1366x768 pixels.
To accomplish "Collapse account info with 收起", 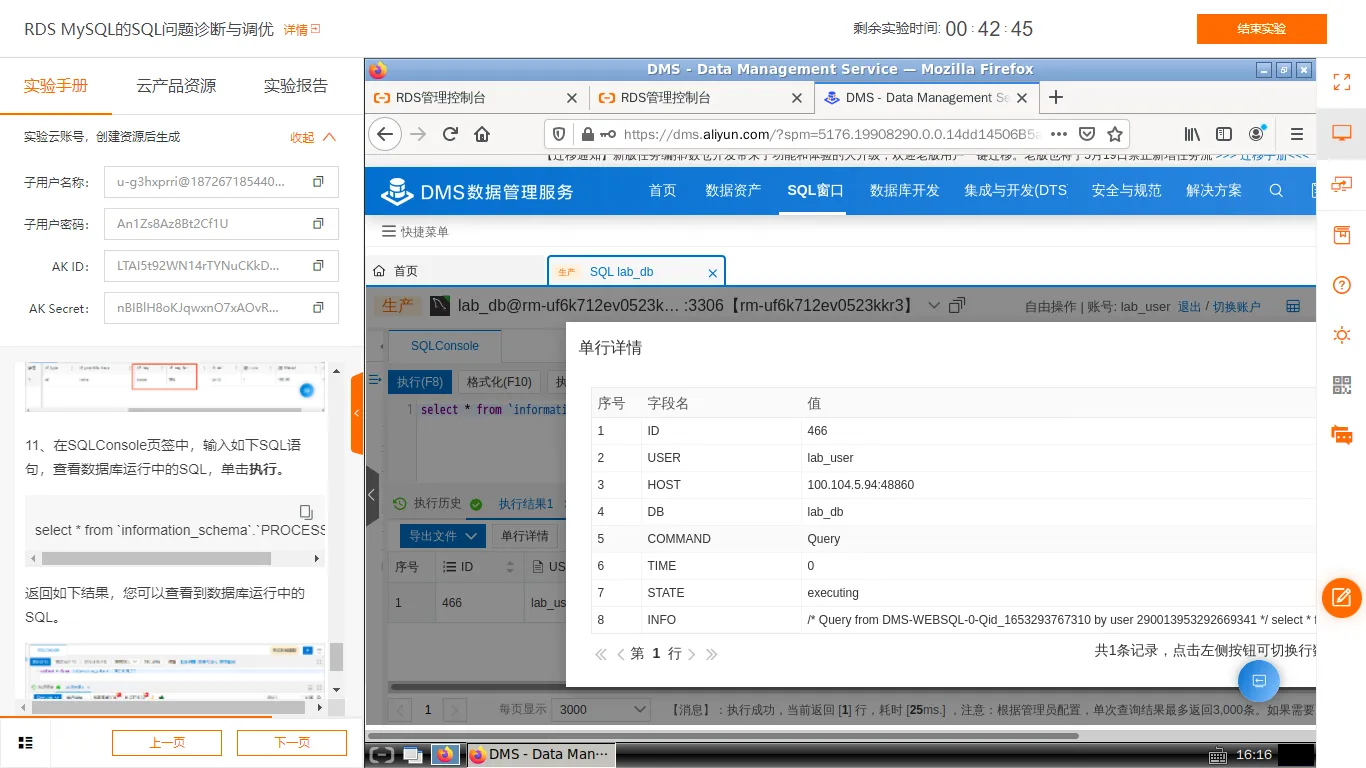I will [313, 137].
